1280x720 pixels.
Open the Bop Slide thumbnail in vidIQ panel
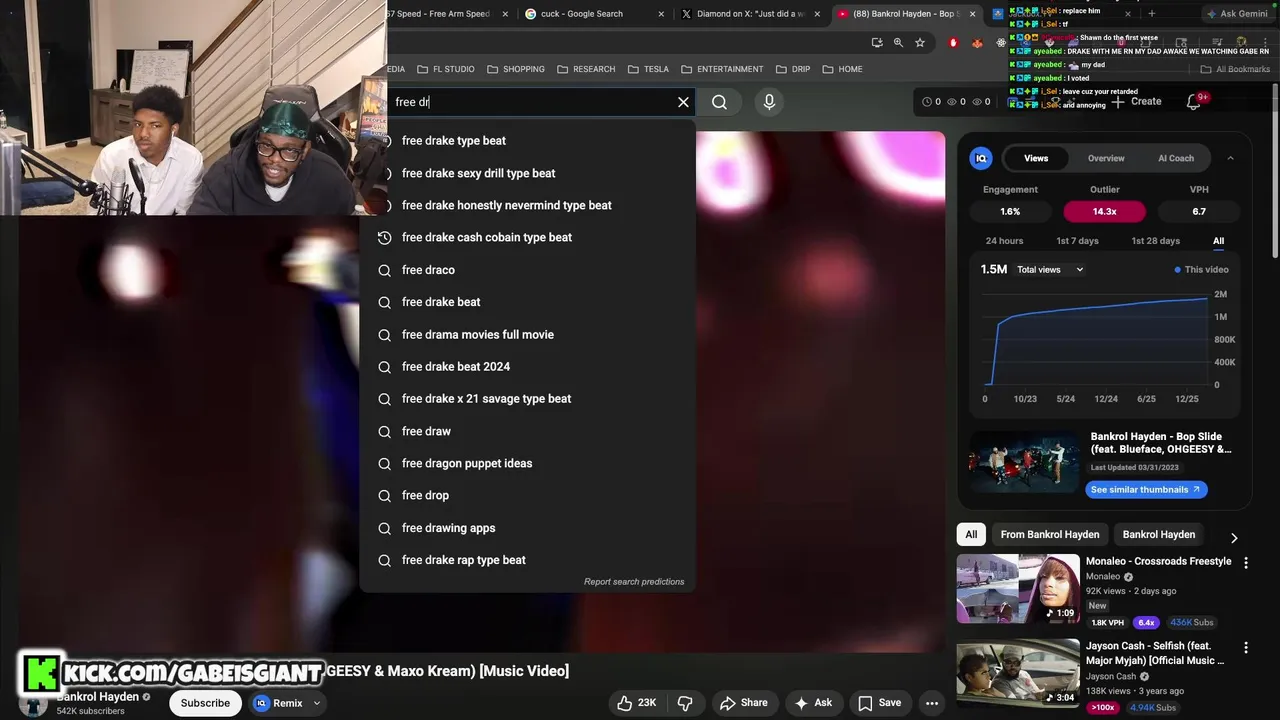[x=1023, y=462]
